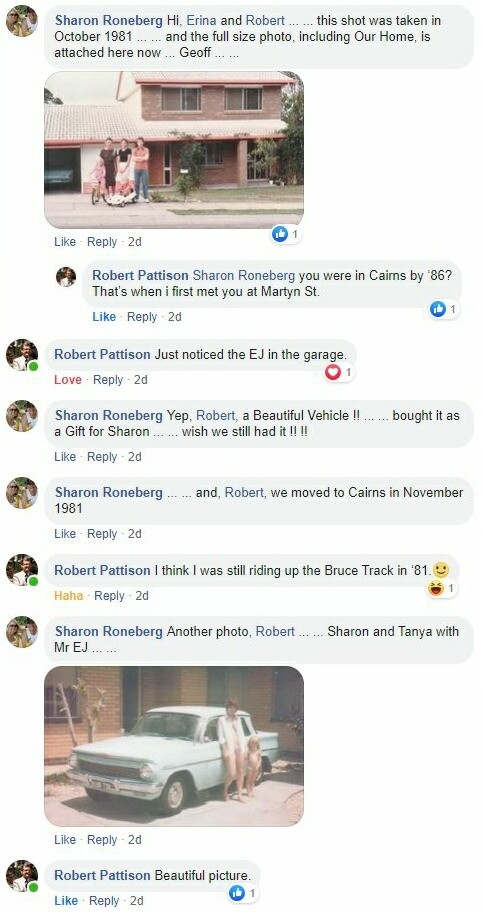This screenshot has height=912, width=482.
Task: Click Robert Pattison's avatar beside the Beautiful picture comment
Action: pos(22,876)
